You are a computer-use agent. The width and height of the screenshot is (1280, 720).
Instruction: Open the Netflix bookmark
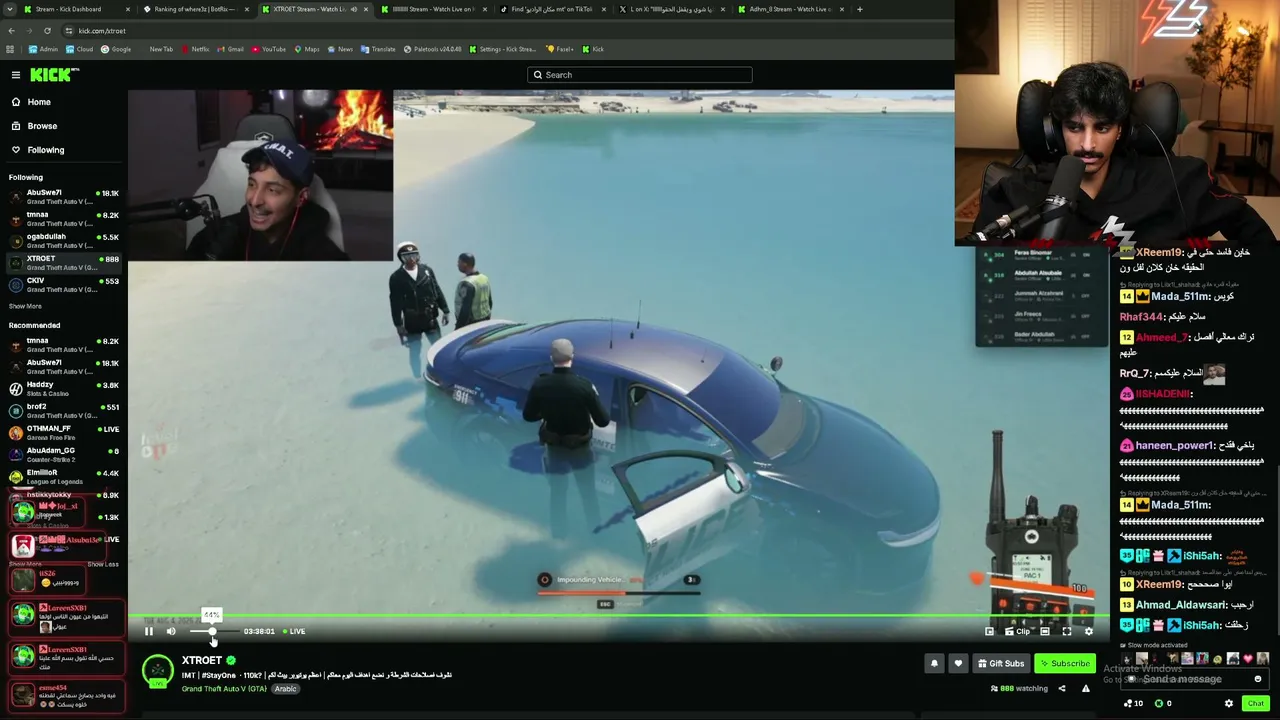[x=196, y=49]
